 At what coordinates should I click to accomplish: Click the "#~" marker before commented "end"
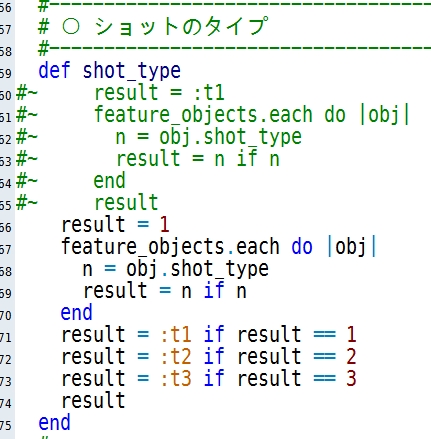pos(27,182)
